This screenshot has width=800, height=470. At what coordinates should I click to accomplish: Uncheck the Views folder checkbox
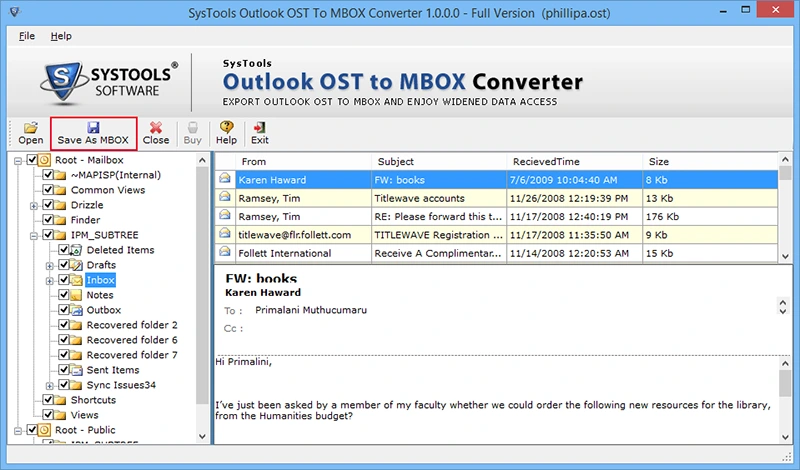(48, 415)
